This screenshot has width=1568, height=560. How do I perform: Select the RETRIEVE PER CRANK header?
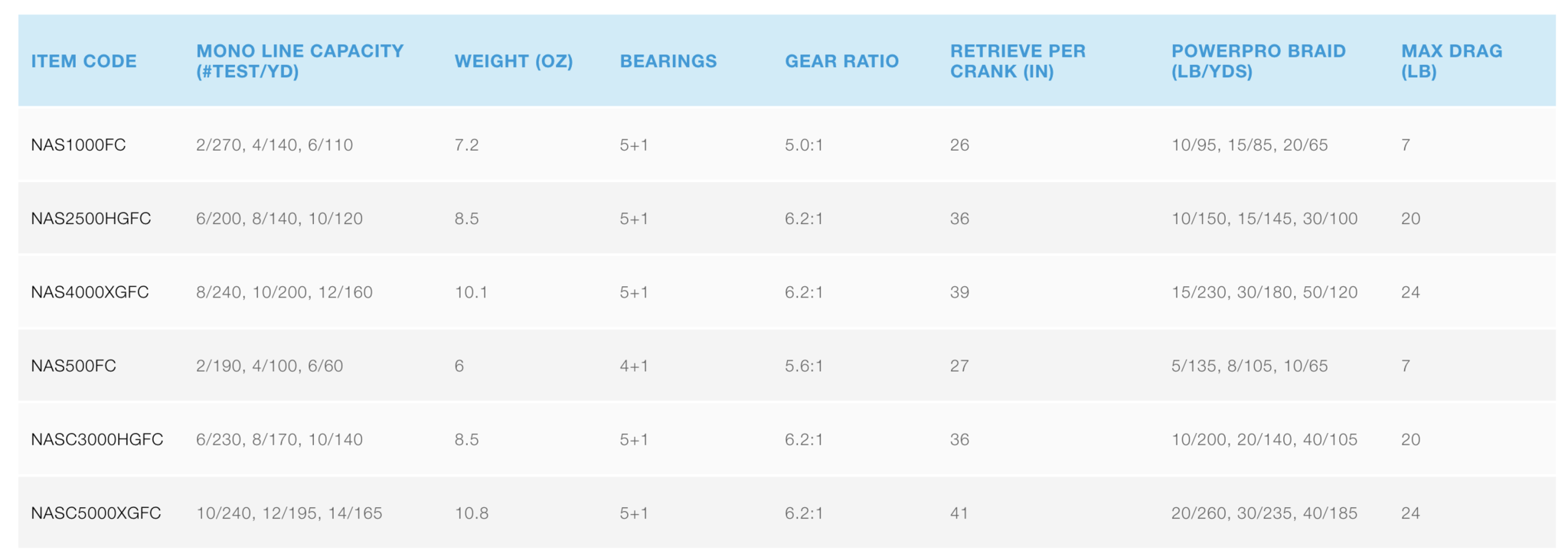pos(1018,61)
